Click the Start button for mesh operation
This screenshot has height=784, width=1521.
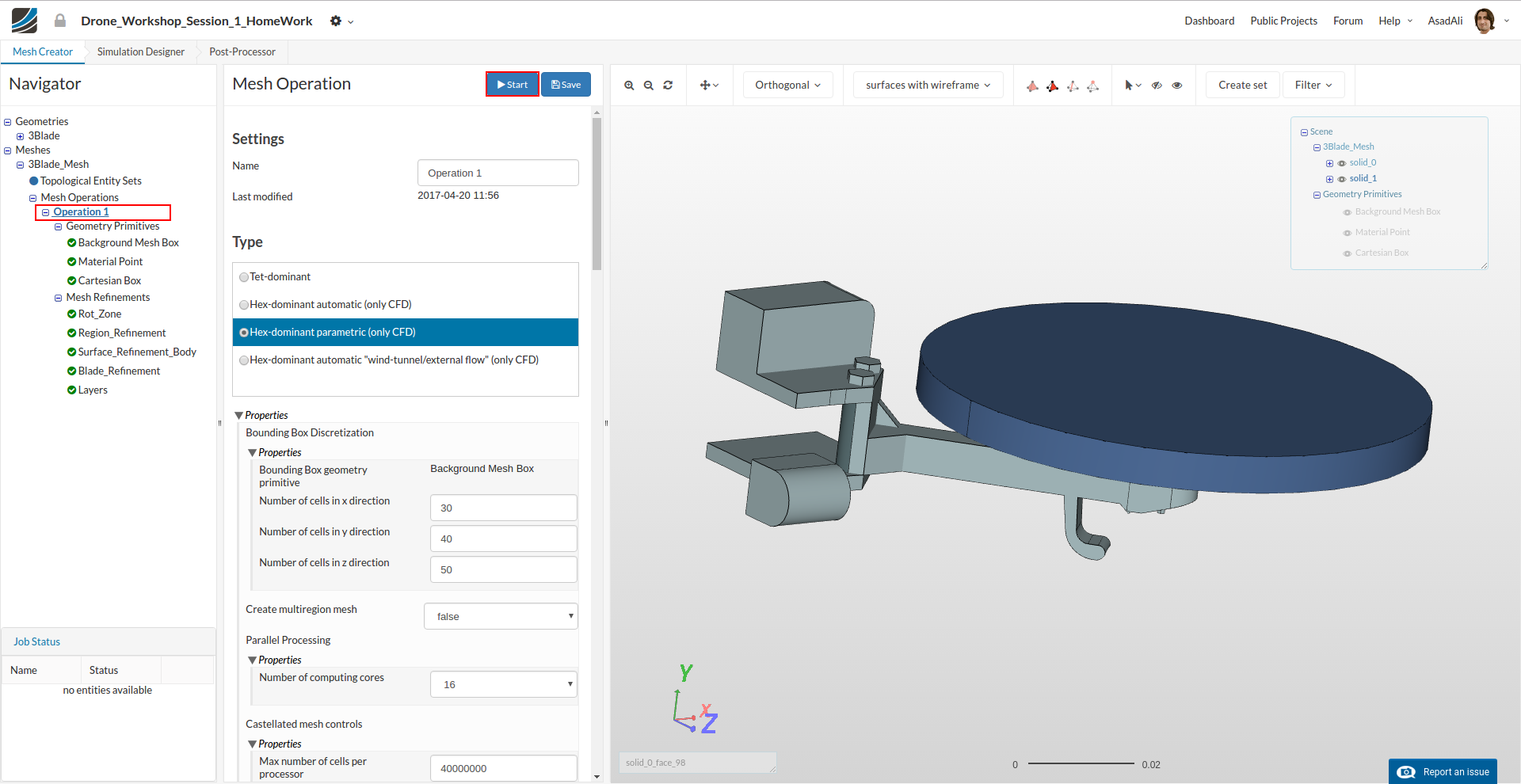tap(512, 85)
